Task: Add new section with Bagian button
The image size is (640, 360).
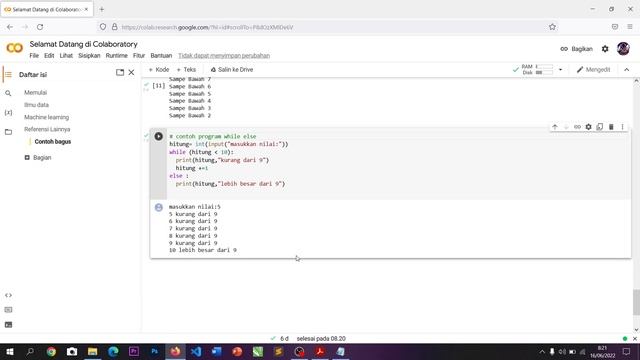Action: [x=38, y=158]
